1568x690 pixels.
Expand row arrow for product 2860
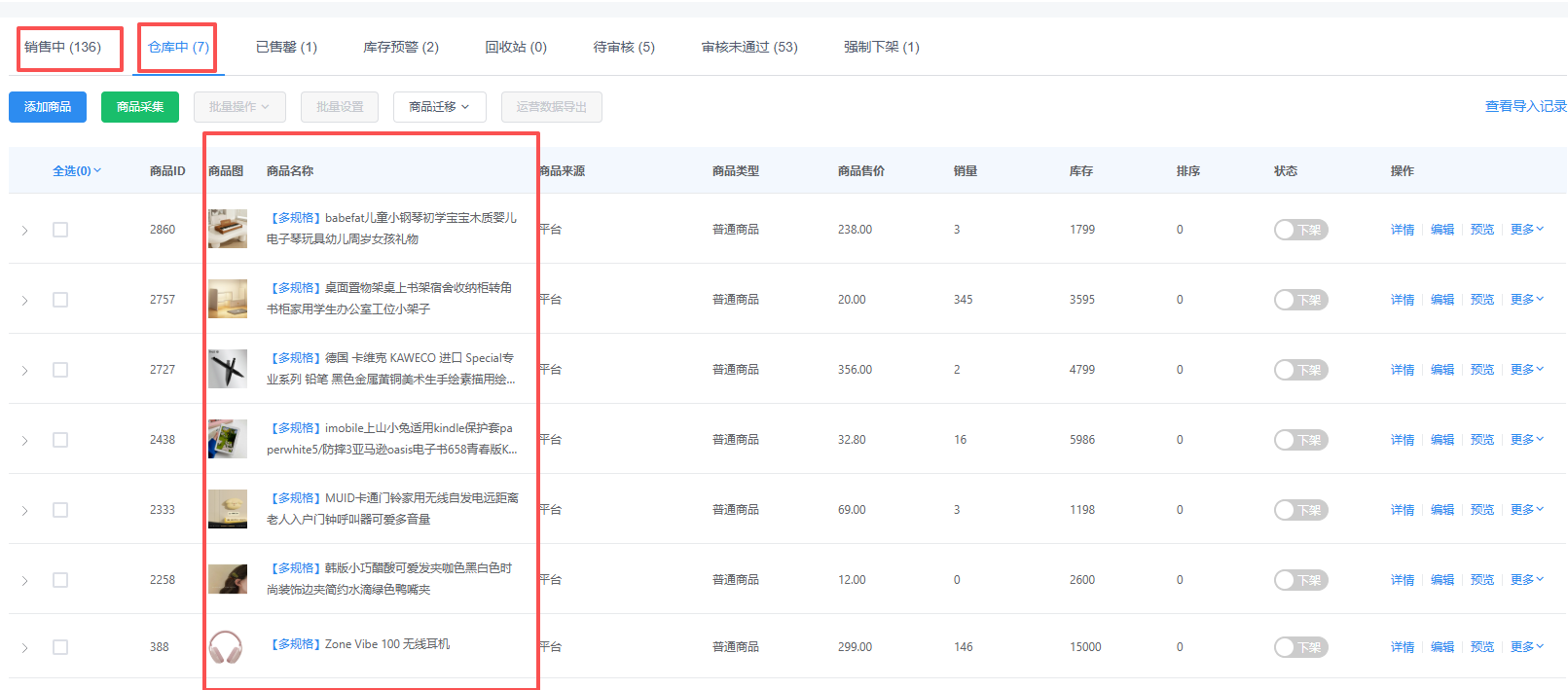[x=25, y=231]
